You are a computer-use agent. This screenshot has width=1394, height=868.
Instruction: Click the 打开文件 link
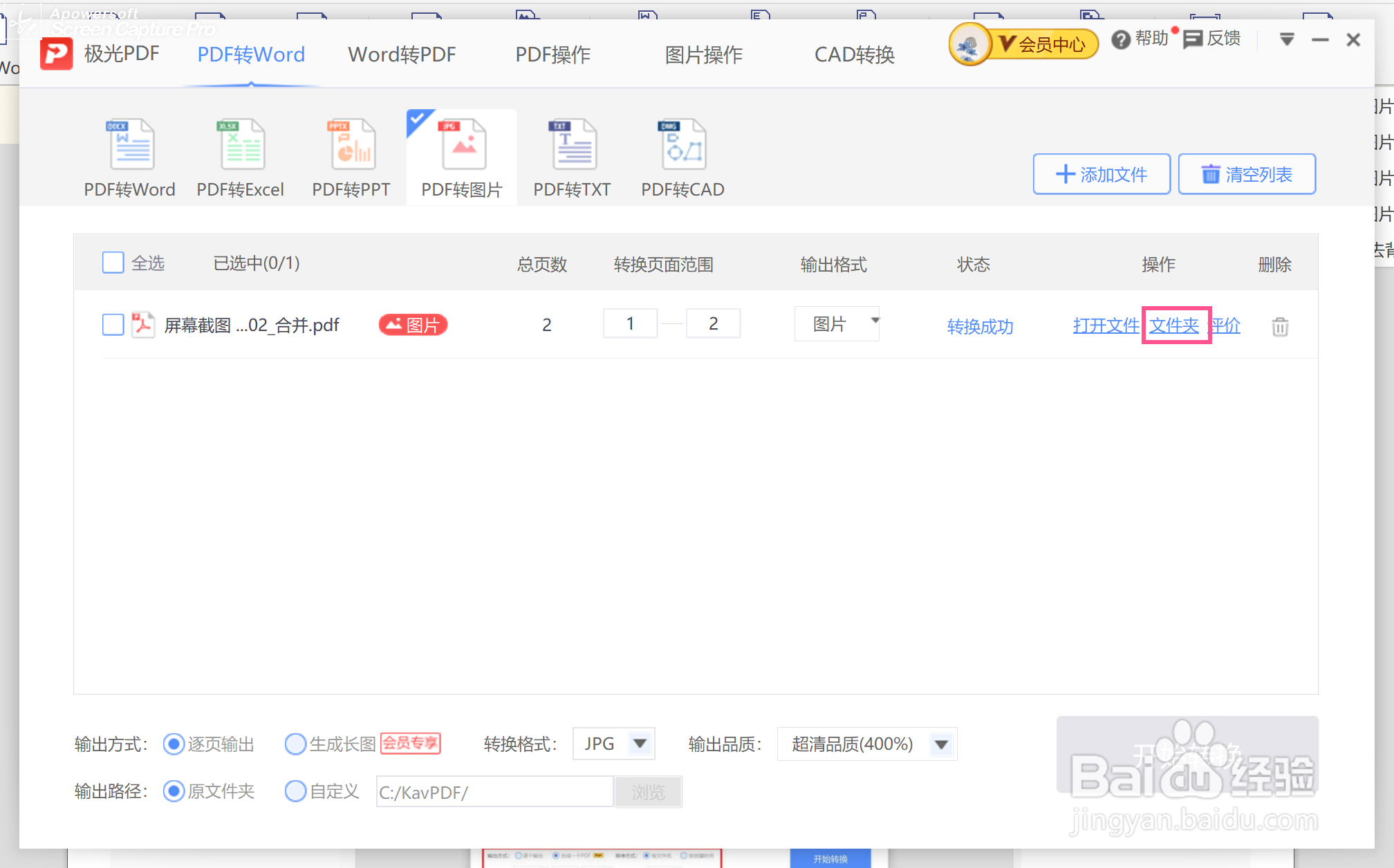tap(1106, 325)
